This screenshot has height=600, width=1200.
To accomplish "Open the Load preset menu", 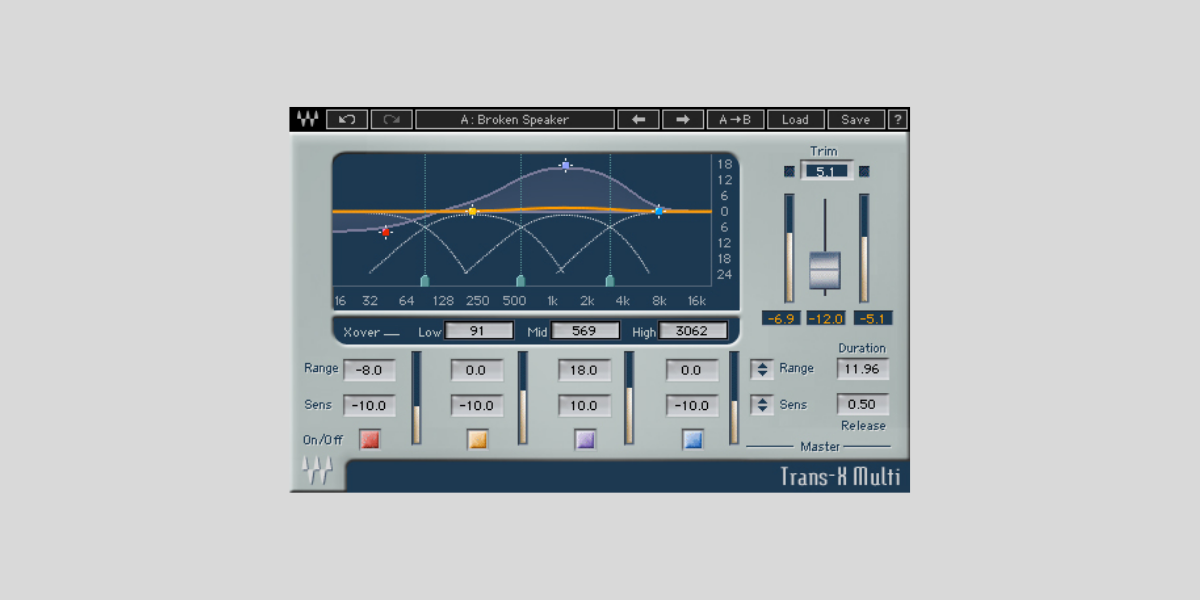I will click(795, 120).
